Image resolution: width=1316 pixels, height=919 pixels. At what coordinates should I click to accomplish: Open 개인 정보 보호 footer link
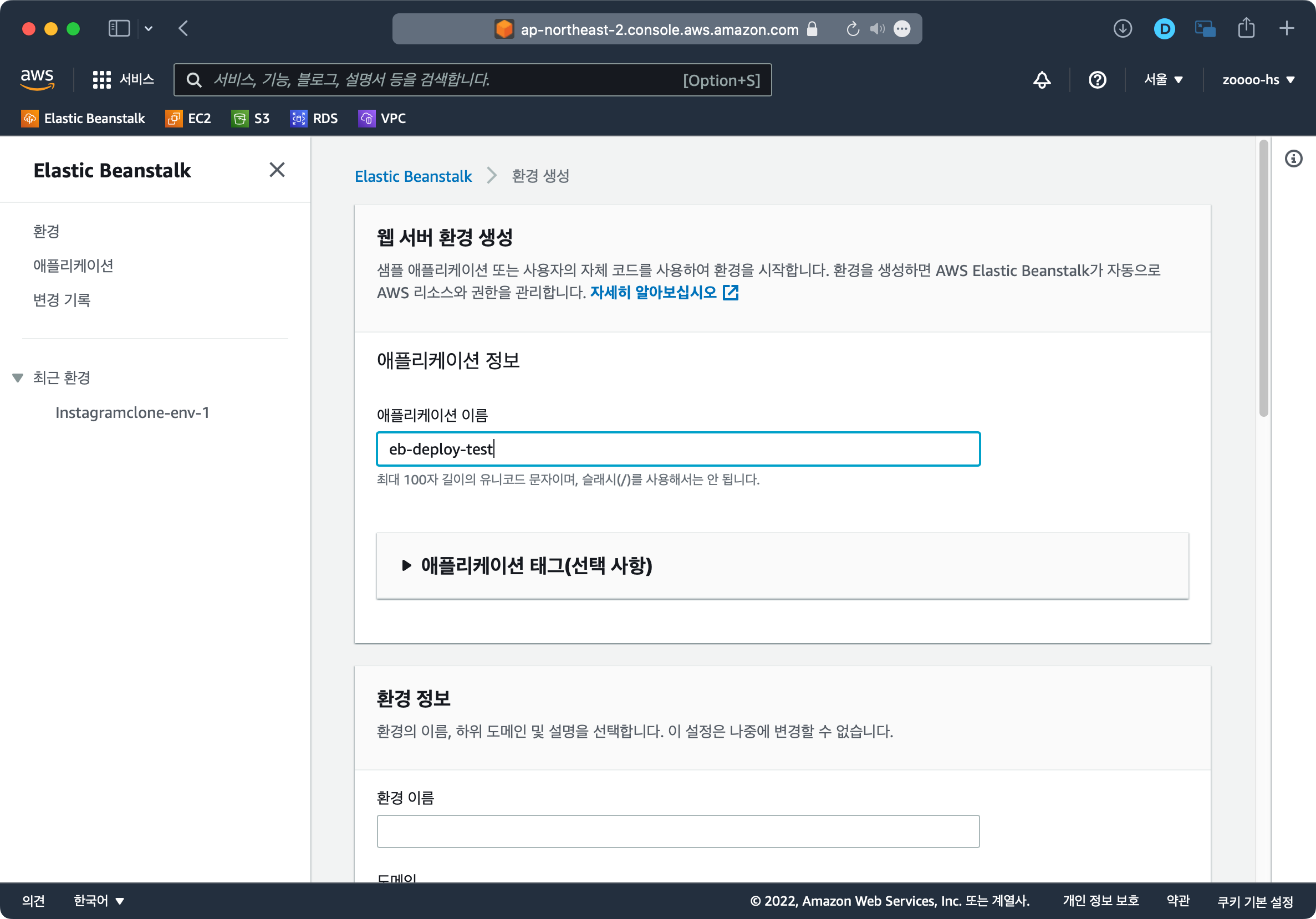pyautogui.click(x=1100, y=900)
